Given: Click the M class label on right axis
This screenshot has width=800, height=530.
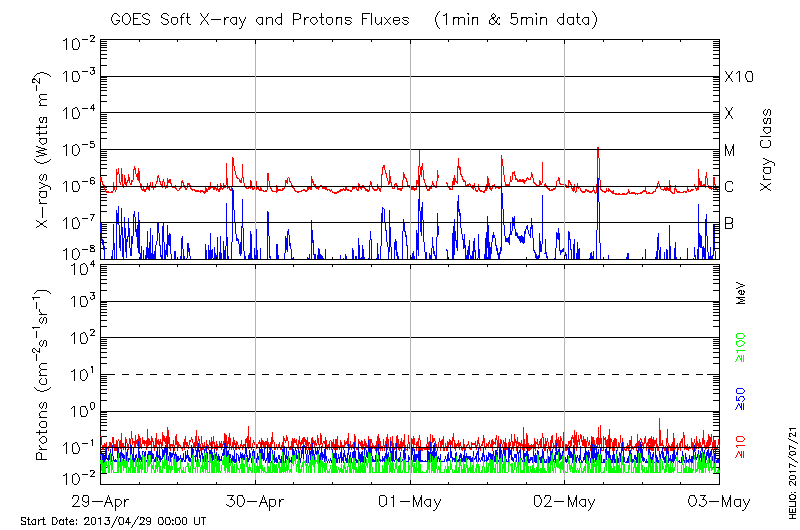Looking at the screenshot, I should (x=730, y=150).
